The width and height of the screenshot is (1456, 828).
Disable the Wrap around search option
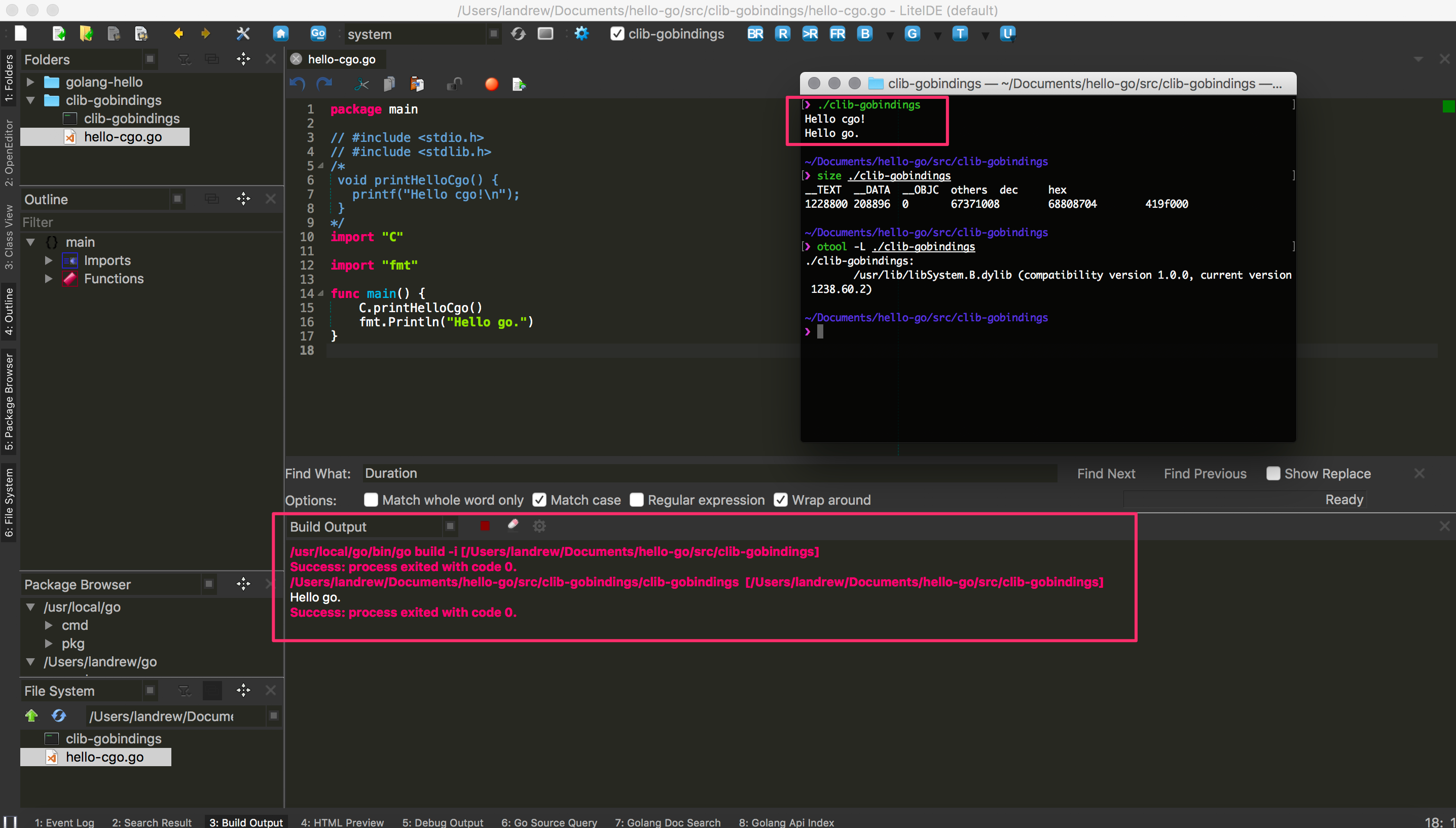[x=780, y=500]
